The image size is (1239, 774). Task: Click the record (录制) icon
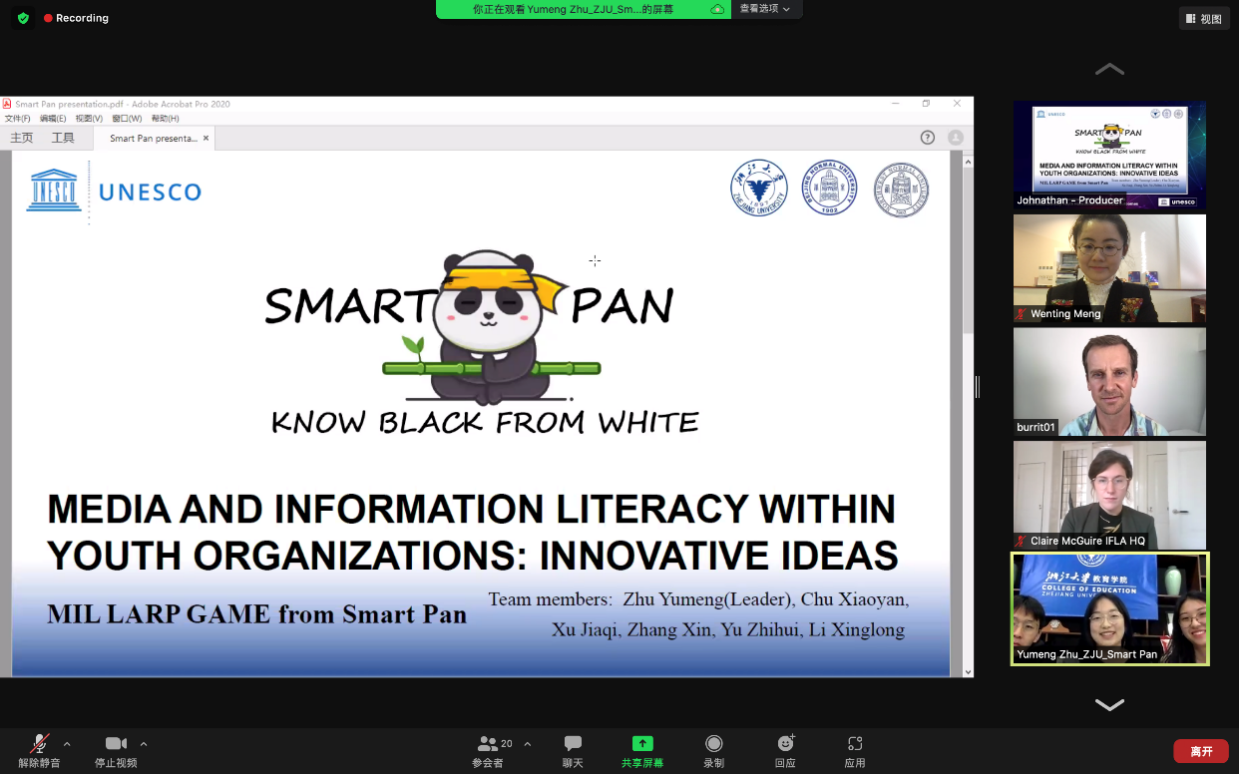pyautogui.click(x=713, y=745)
